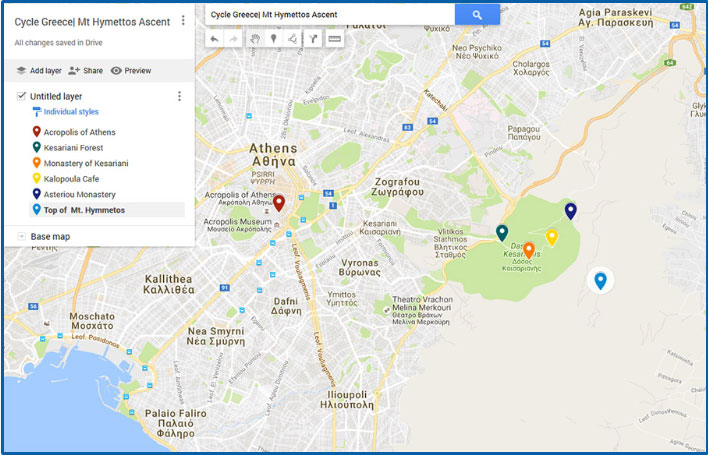Click the light blue Mt. Hymmetos summit marker
Viewport: 708px width, 455px height.
pos(600,281)
